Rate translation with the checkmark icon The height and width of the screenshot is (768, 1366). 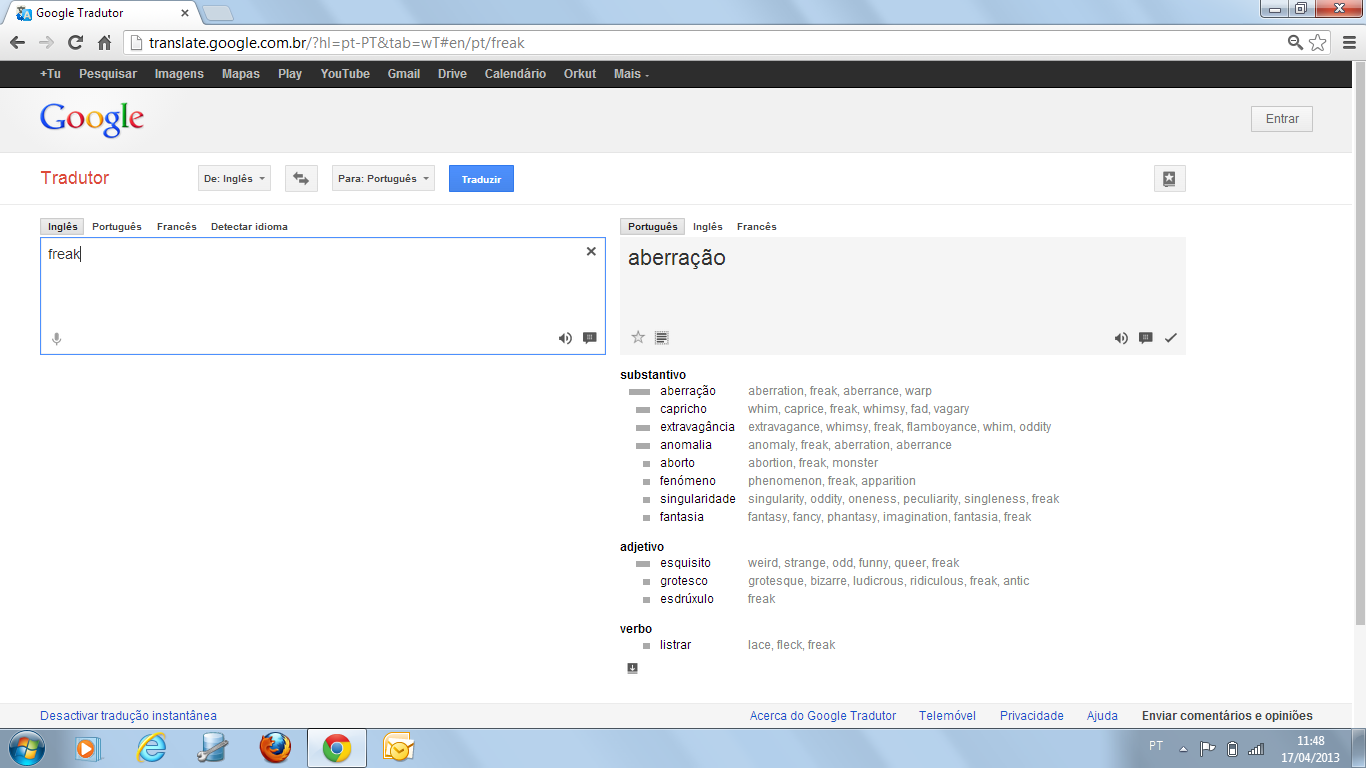pos(1171,338)
